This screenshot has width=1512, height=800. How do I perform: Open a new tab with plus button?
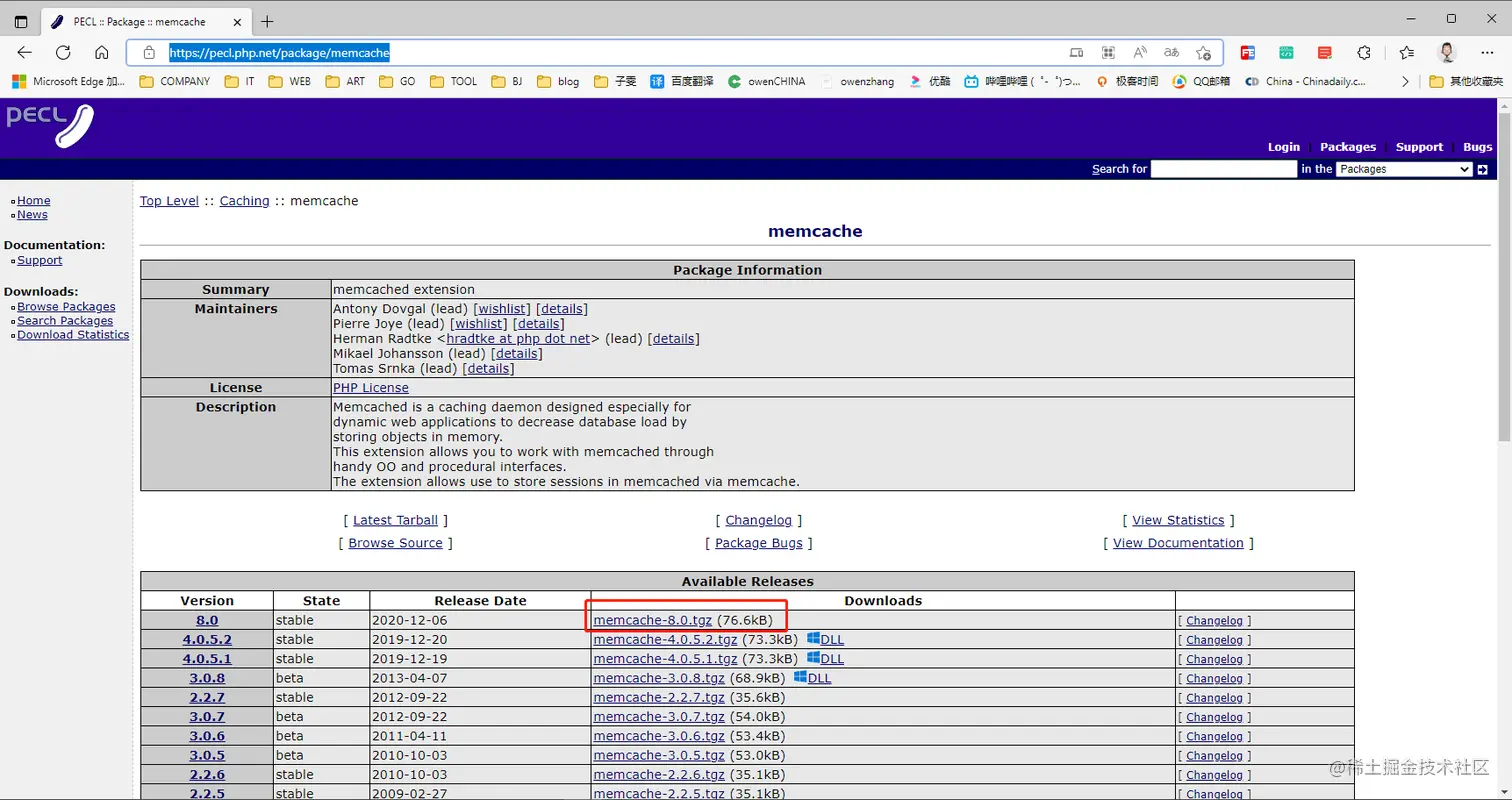267,21
